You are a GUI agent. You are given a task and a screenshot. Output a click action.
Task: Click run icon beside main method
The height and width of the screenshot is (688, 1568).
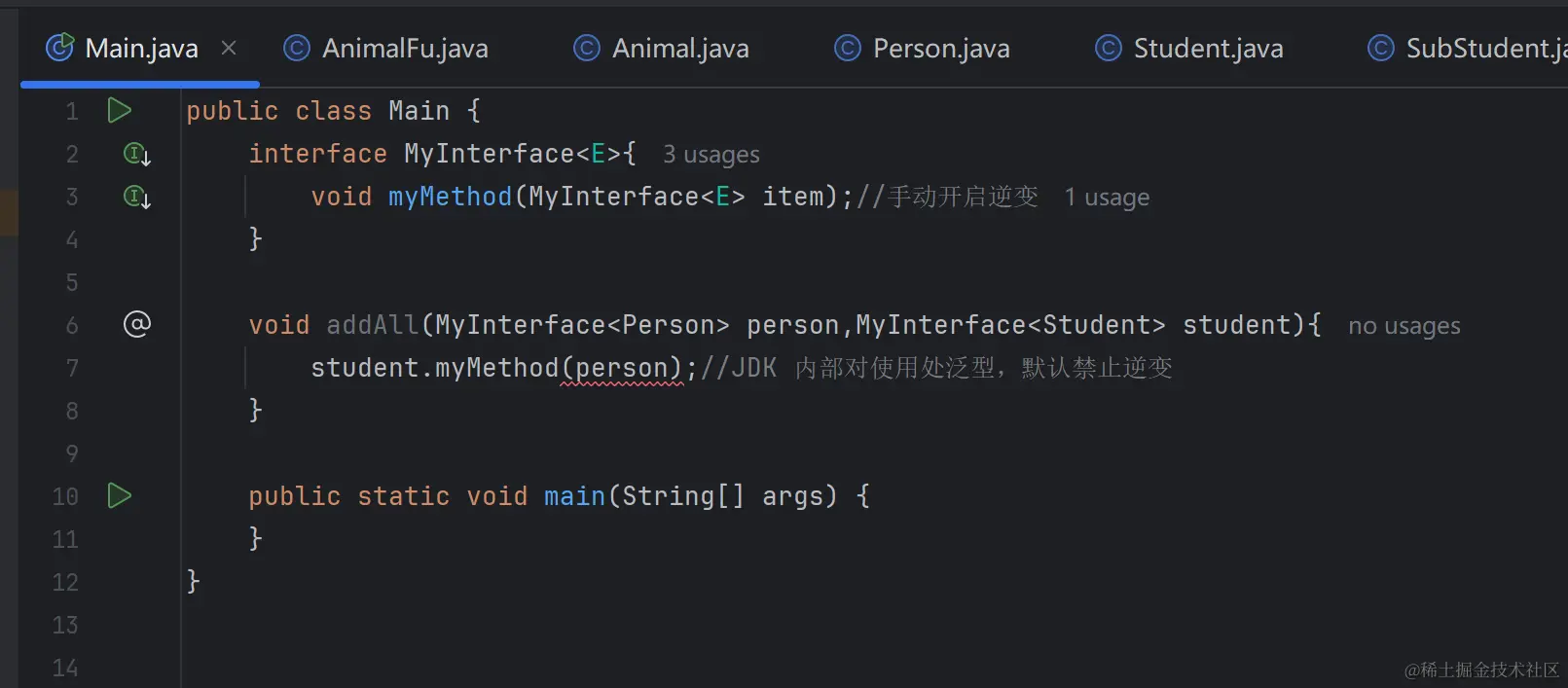(x=119, y=496)
